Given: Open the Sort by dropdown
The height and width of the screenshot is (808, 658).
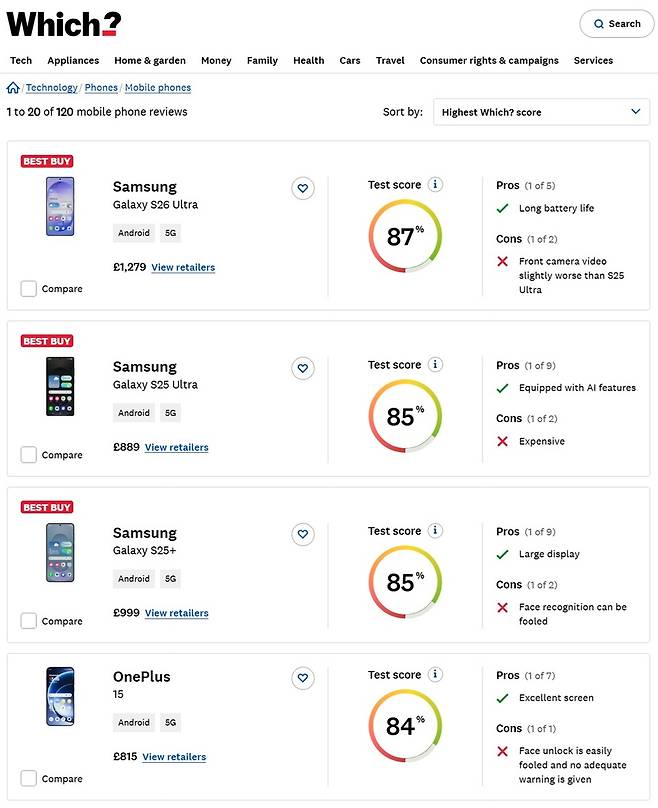Looking at the screenshot, I should point(541,112).
